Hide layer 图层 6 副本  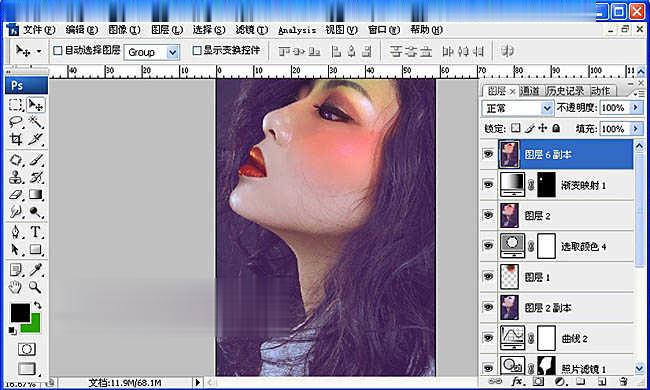(488, 154)
